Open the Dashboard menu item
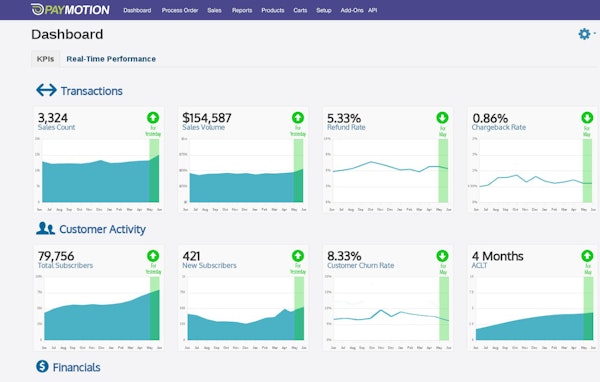 tap(137, 10)
